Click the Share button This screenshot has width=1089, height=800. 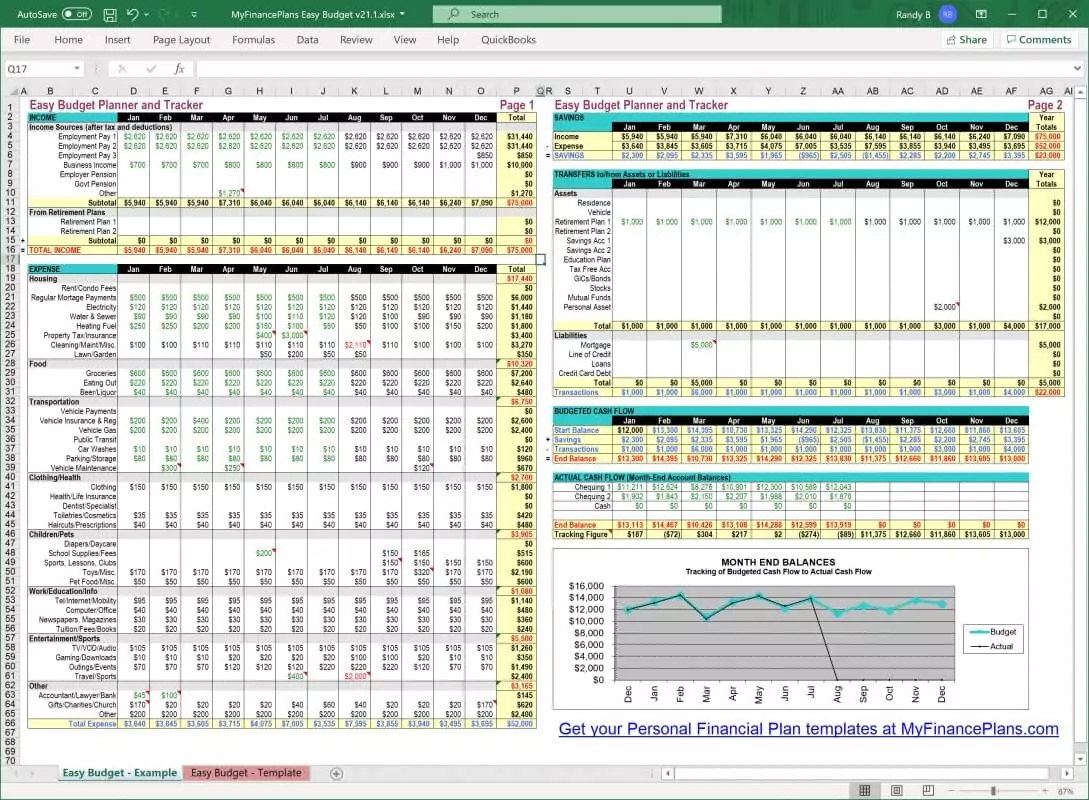tap(965, 40)
